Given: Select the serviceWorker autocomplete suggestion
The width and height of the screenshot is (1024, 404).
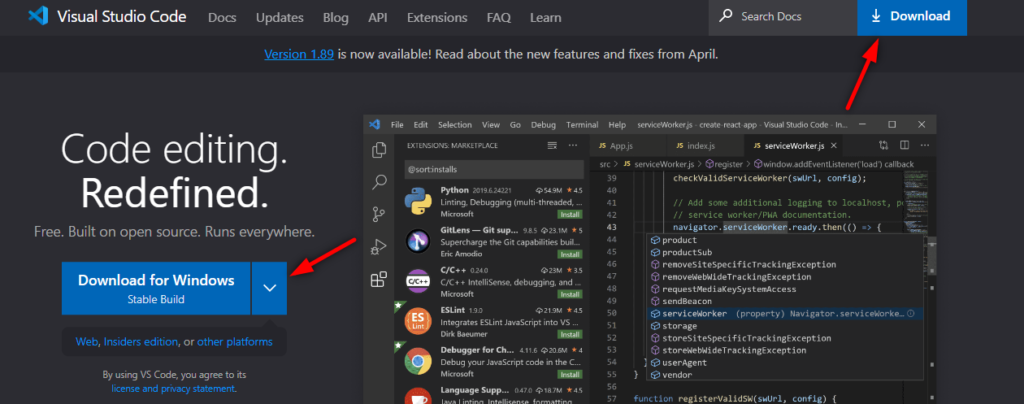Looking at the screenshot, I should (786, 313).
